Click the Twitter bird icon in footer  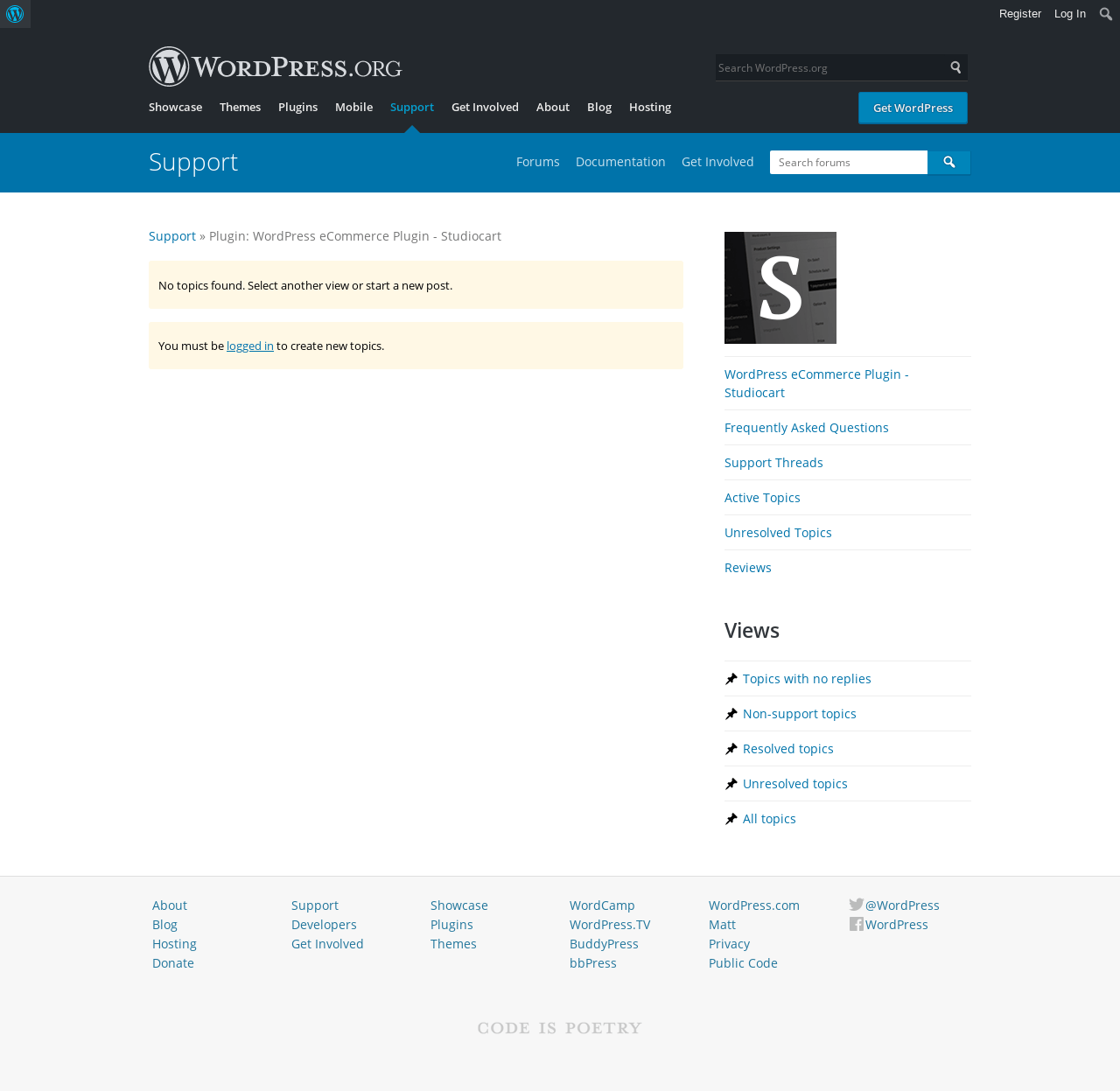point(856,905)
